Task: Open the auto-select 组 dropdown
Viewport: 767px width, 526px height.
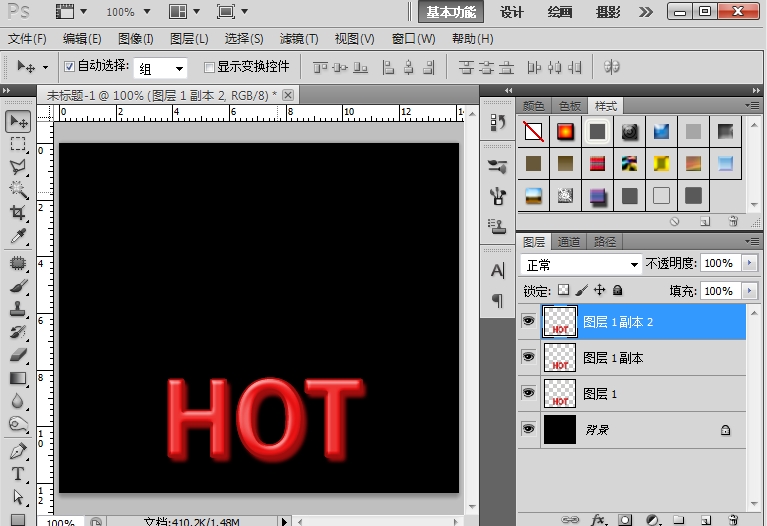Action: point(160,69)
